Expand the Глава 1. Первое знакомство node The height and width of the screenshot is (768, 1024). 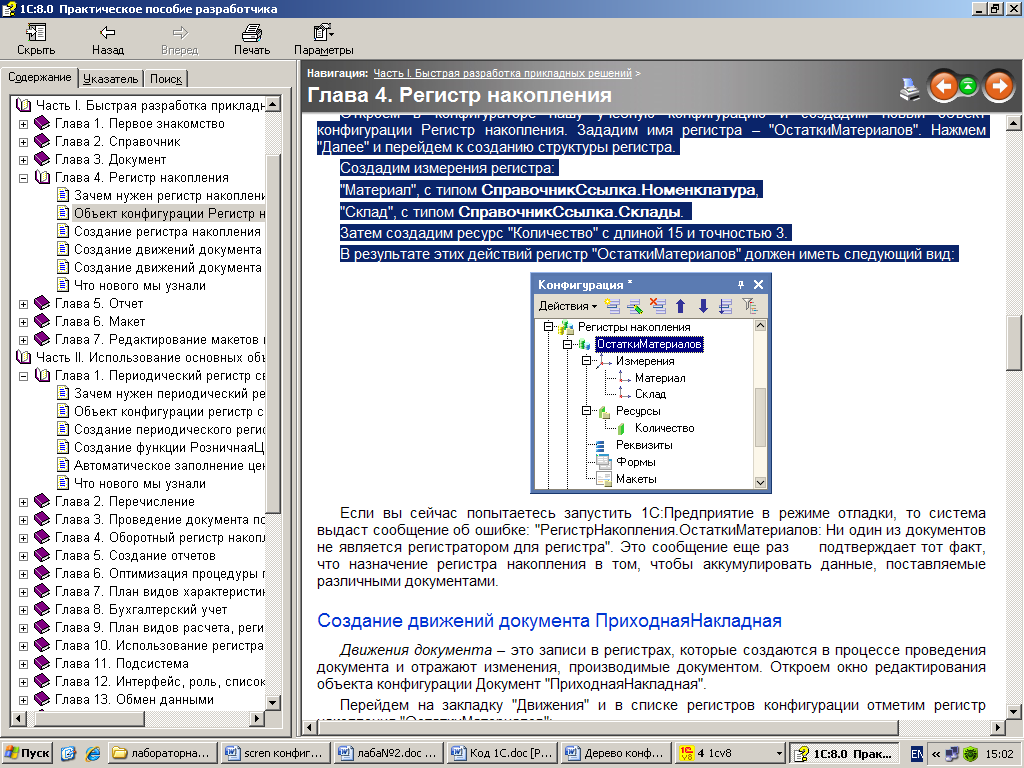[24, 124]
